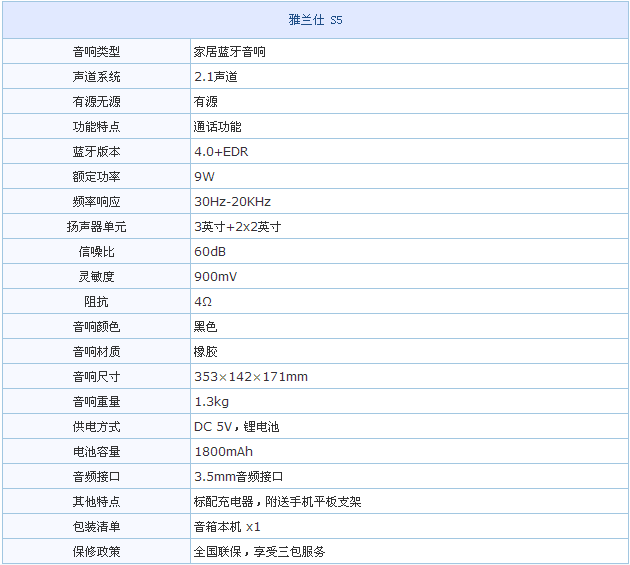The height and width of the screenshot is (565, 630).
Task: Click the 雅兰仕 S5 product title
Action: 315,20
